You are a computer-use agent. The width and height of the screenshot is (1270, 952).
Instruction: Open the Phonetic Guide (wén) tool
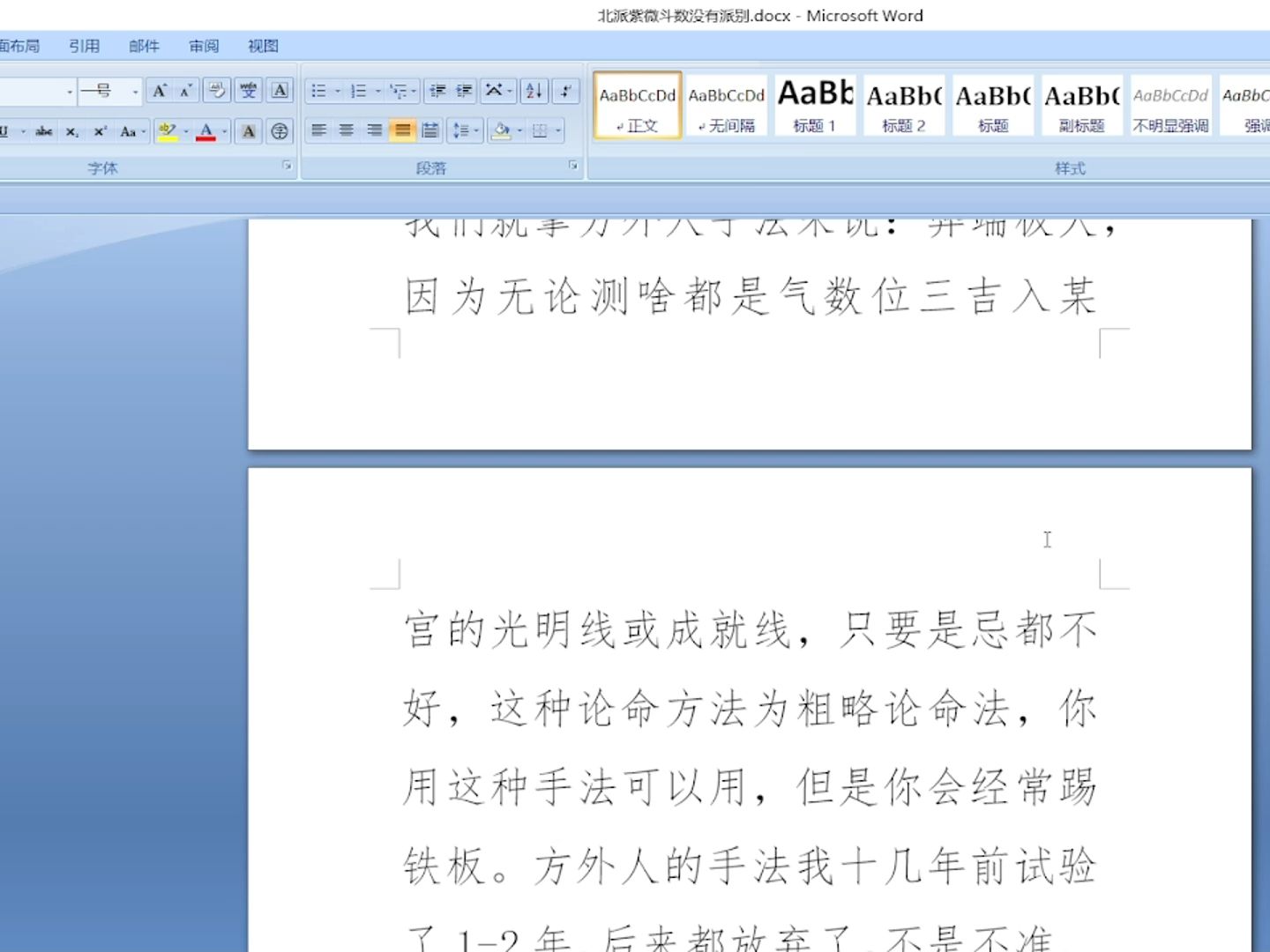click(249, 91)
